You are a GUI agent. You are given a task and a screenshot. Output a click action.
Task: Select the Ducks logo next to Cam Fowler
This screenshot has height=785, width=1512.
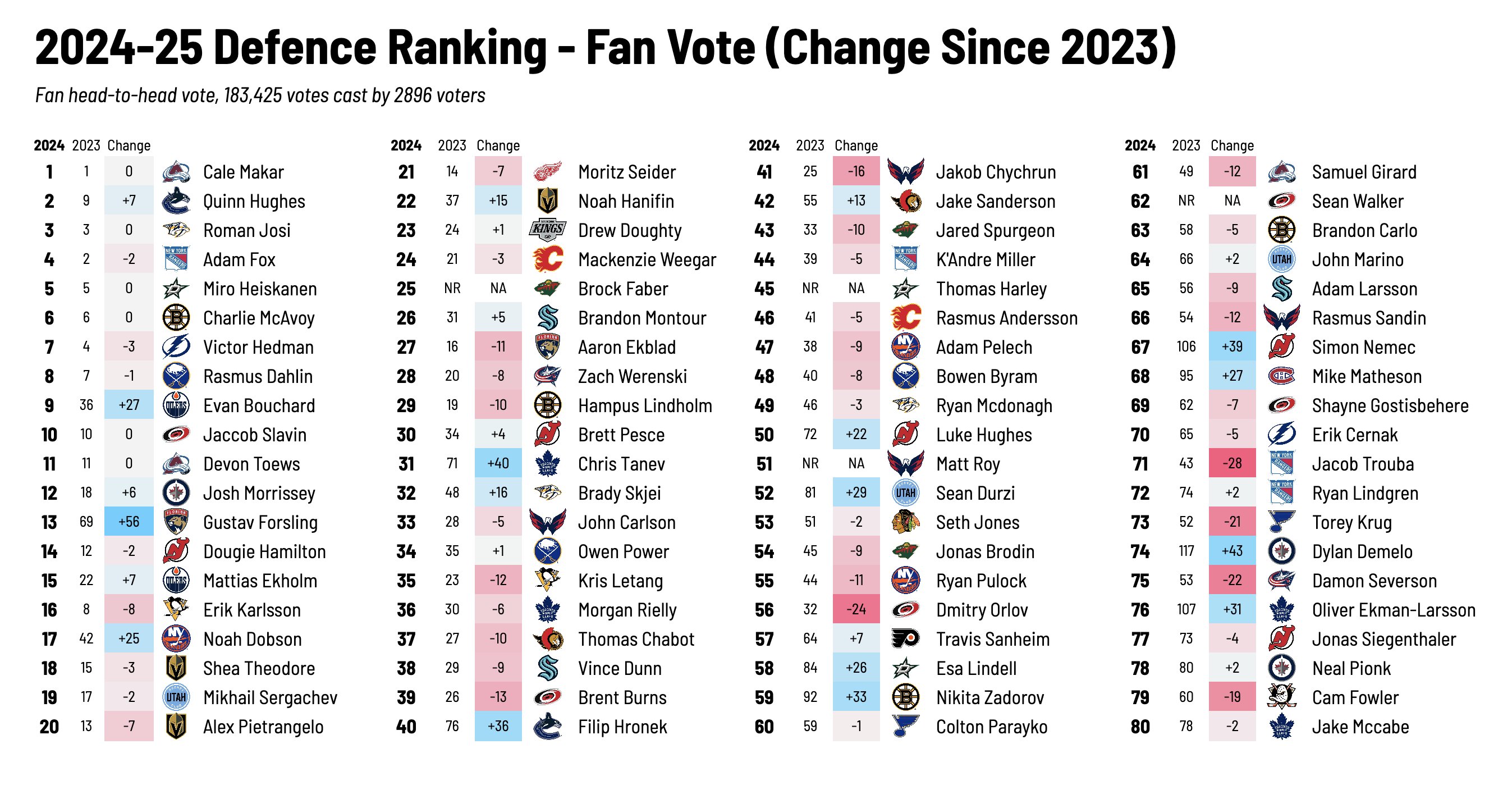[x=1281, y=697]
